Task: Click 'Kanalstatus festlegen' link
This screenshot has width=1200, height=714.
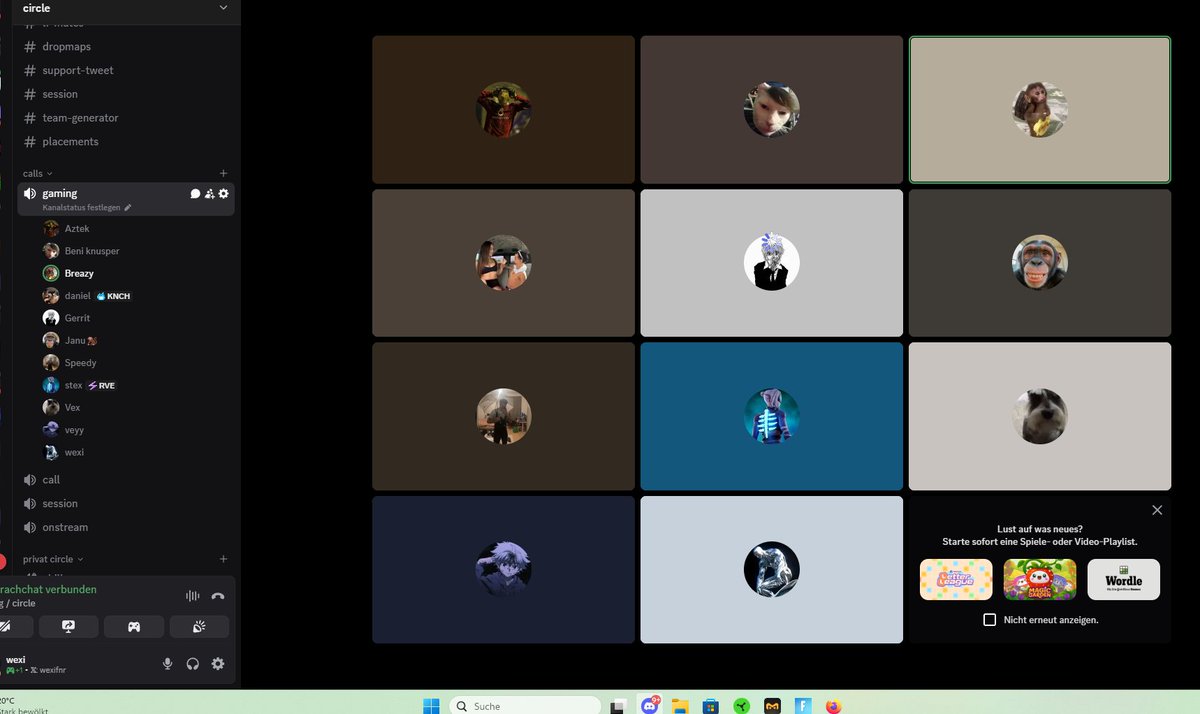Action: tap(81, 208)
